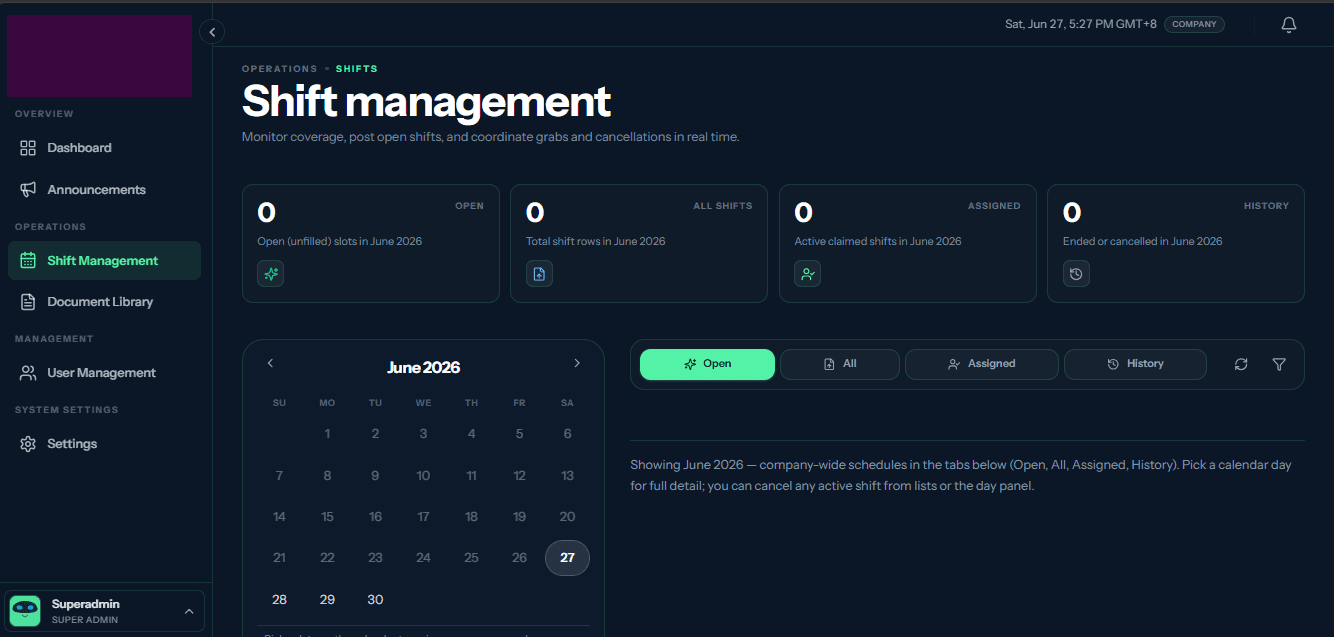Click the Settings gear icon
Image resolution: width=1334 pixels, height=637 pixels.
28,444
